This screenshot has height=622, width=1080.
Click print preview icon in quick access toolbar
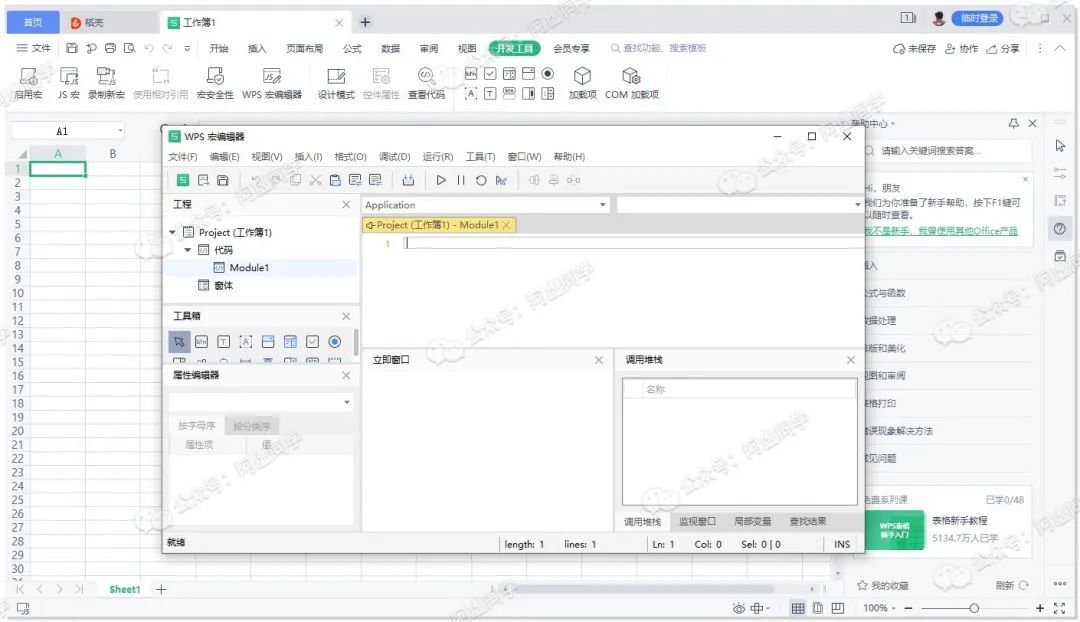click(x=129, y=48)
